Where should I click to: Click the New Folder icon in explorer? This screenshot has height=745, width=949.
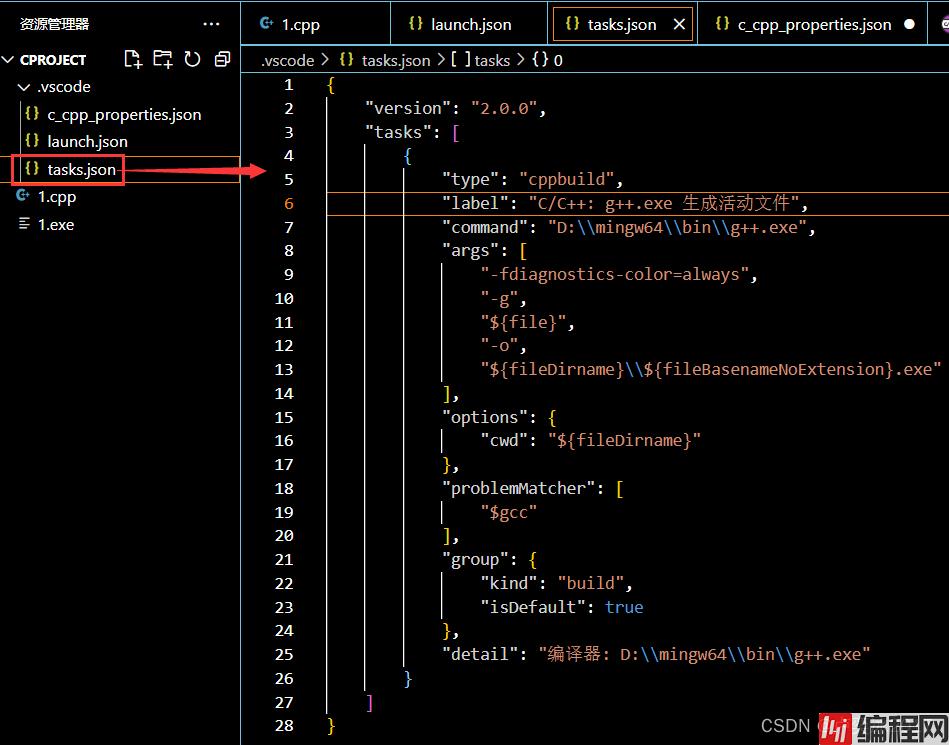click(x=162, y=59)
